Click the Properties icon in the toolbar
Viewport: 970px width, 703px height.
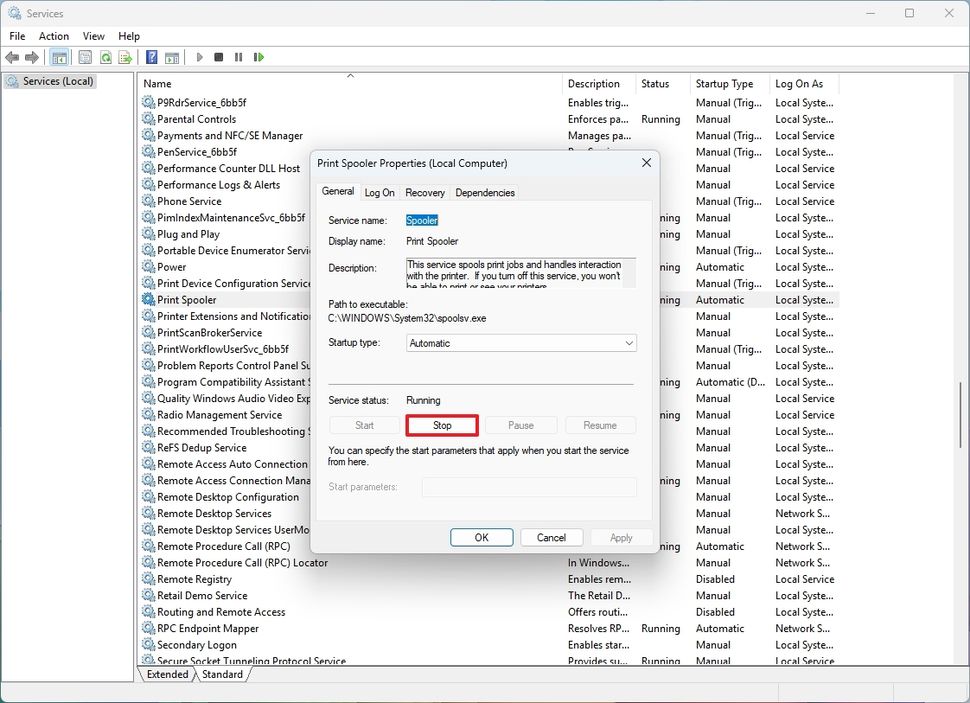click(x=84, y=57)
